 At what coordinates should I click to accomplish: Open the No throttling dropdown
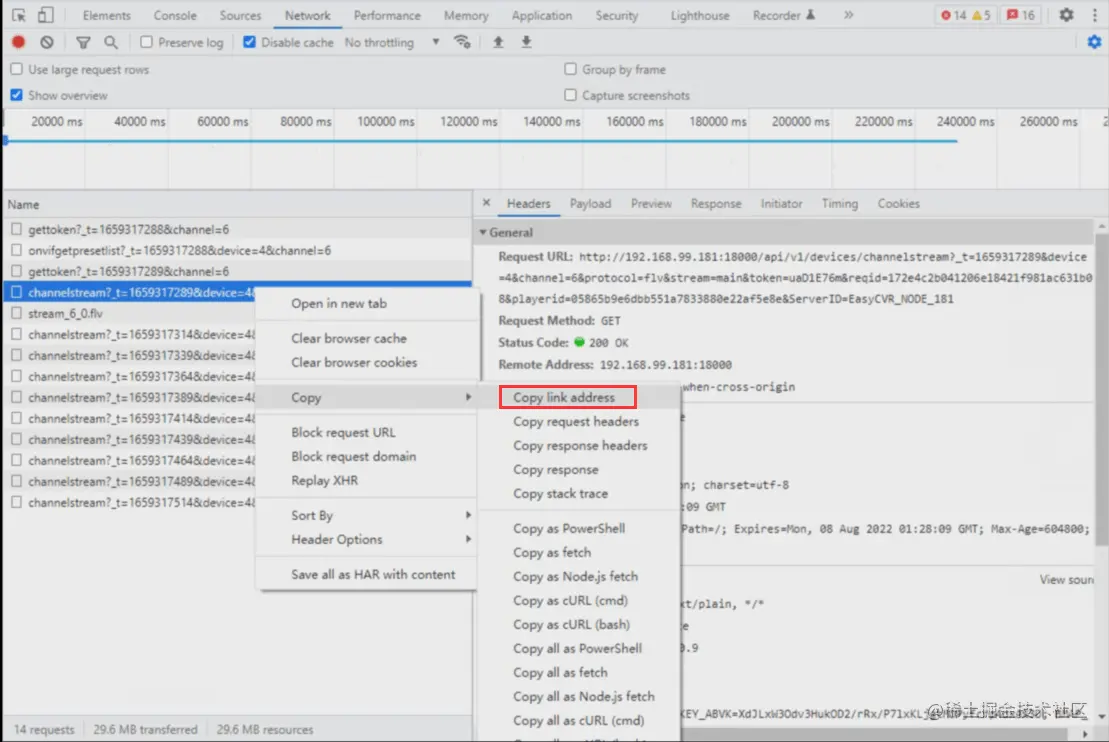392,42
